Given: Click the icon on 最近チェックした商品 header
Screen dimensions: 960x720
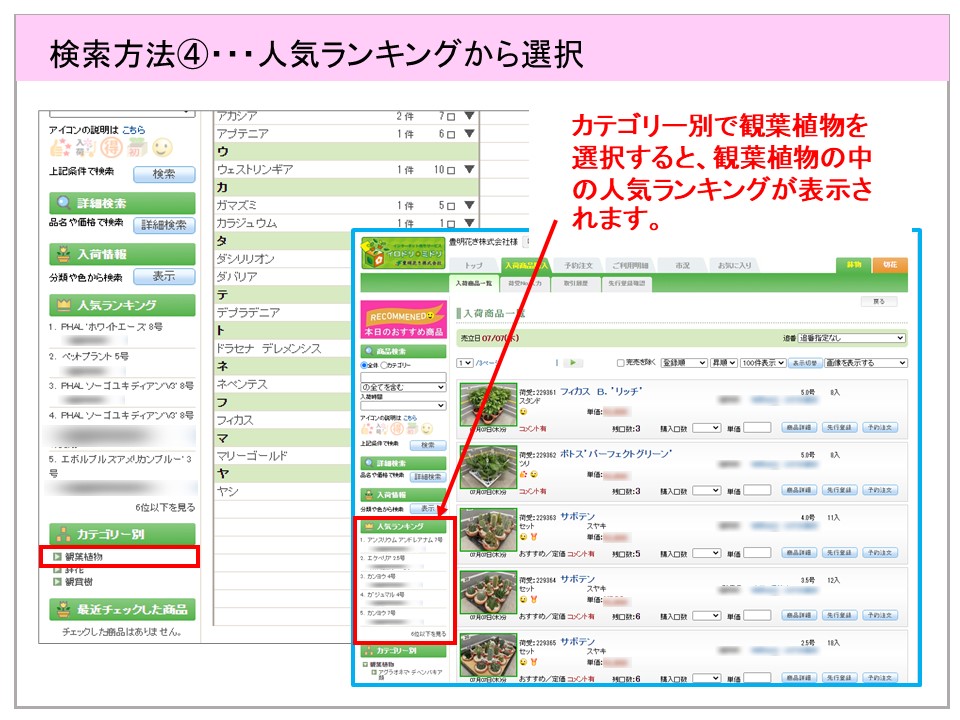Looking at the screenshot, I should (63, 609).
